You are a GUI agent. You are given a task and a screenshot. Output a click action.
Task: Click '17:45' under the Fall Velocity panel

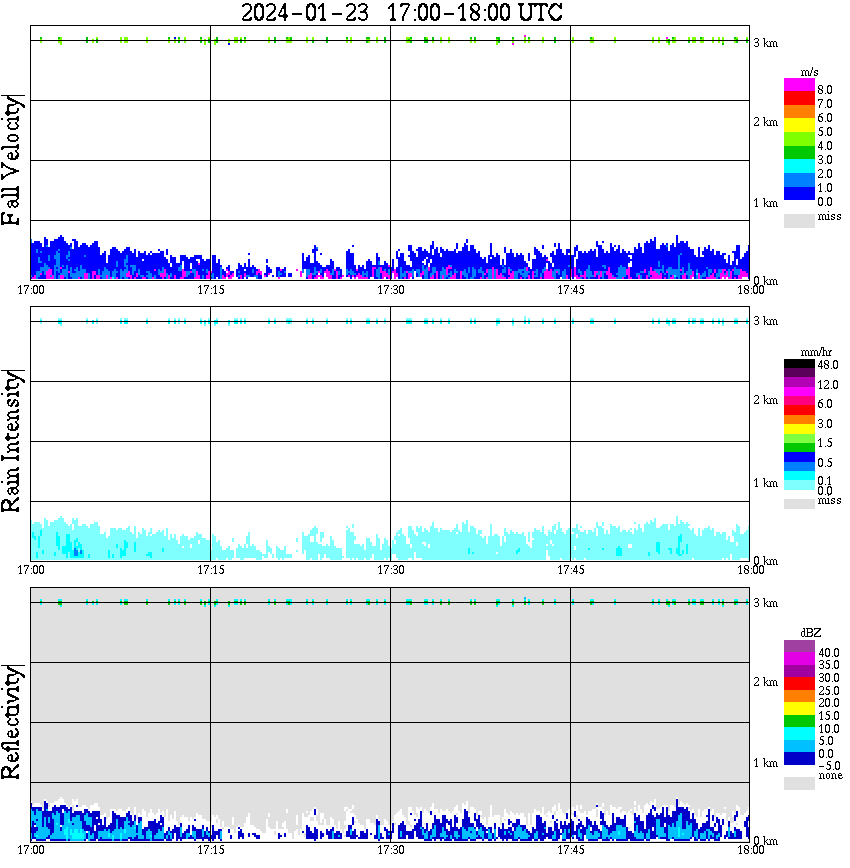click(x=571, y=290)
